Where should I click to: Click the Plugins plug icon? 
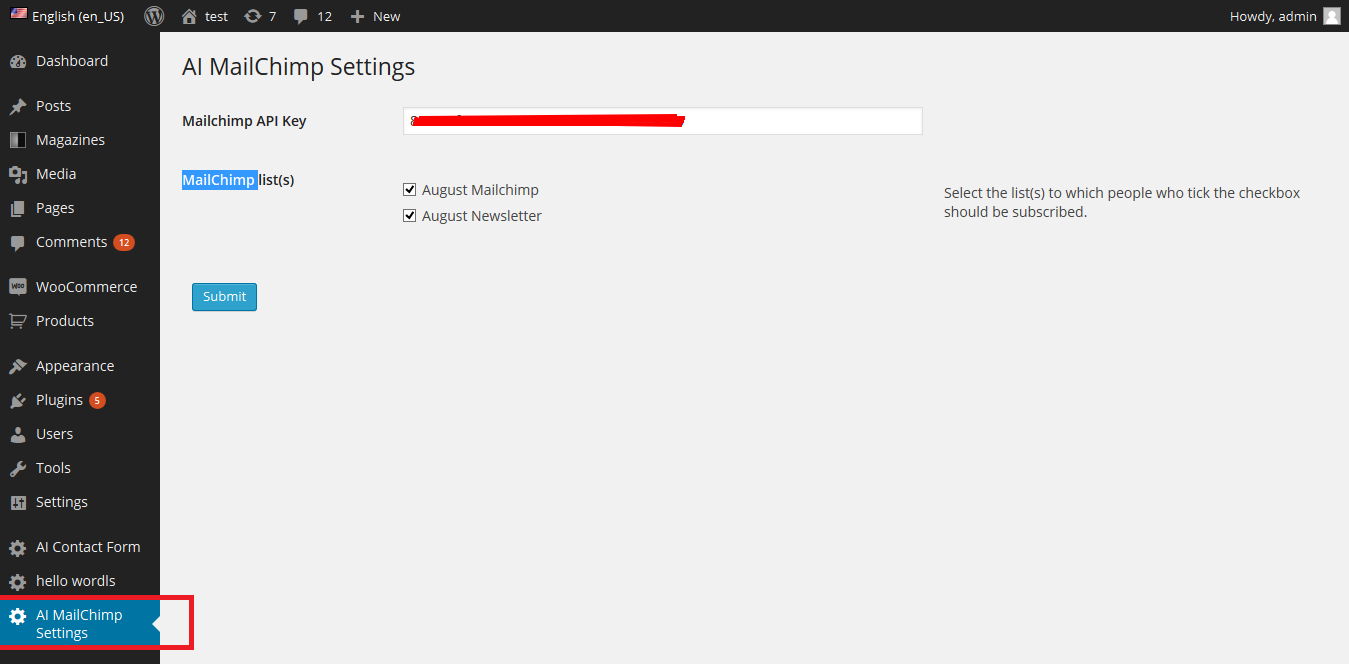(x=17, y=400)
